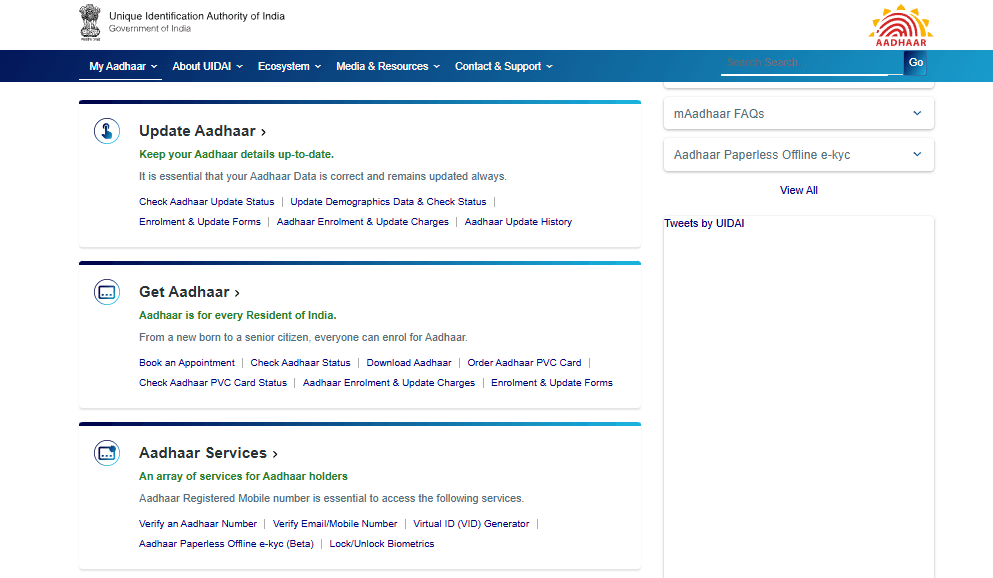Click the Go search button
This screenshot has width=993, height=578.
[x=916, y=62]
